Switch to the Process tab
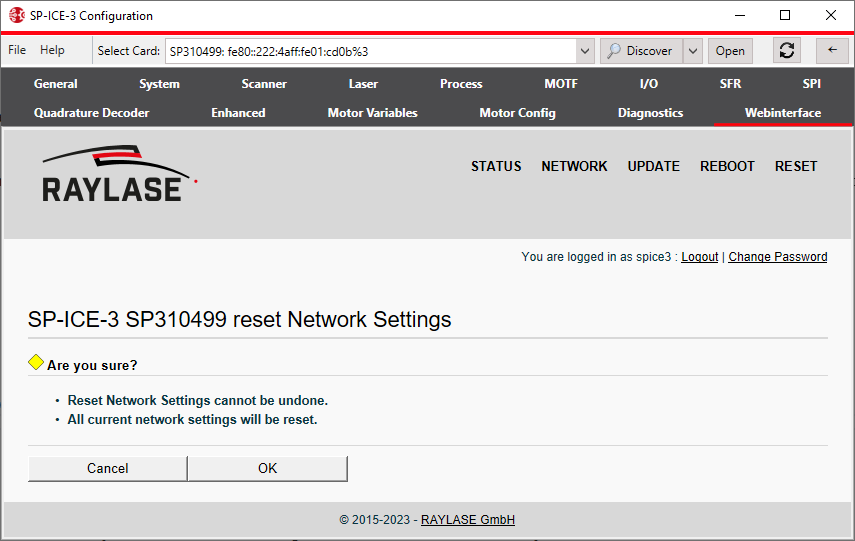The width and height of the screenshot is (855, 541). pos(461,84)
